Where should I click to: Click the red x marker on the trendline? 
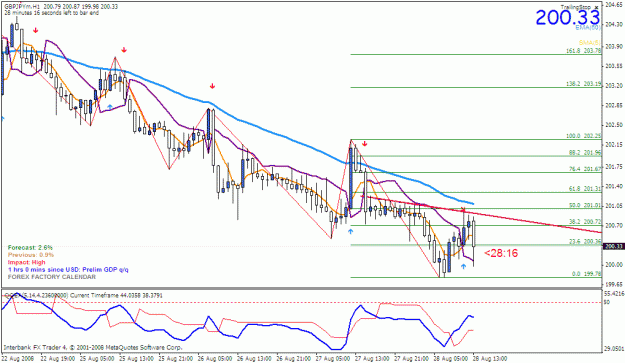(x=463, y=209)
